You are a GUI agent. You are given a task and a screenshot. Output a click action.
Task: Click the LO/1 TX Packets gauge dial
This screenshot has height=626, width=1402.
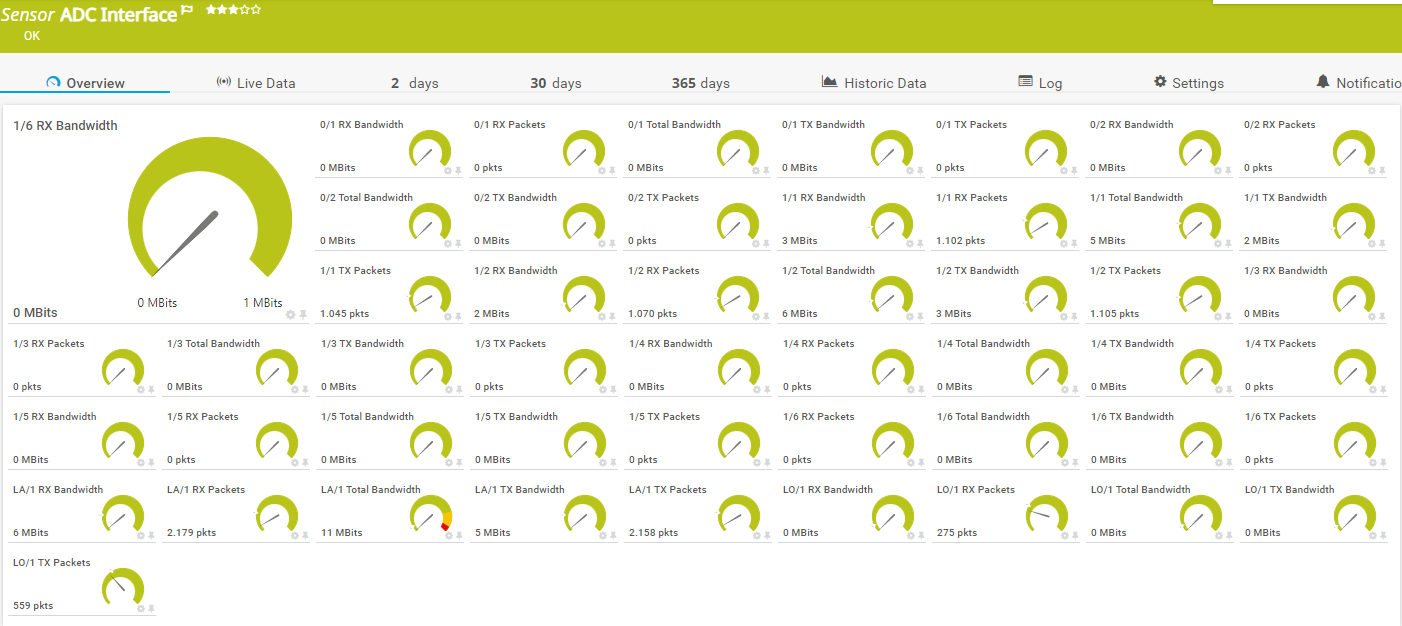pos(123,586)
